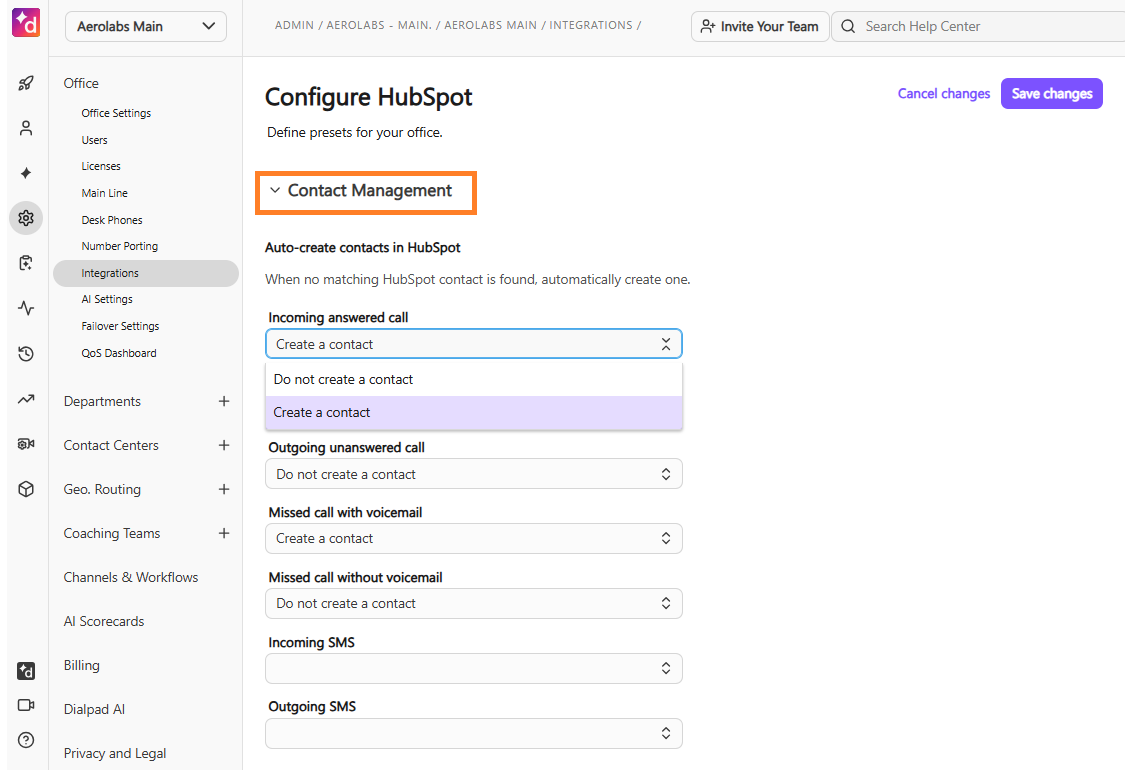The width and height of the screenshot is (1127, 770).
Task: Click the Search Help Center field
Action: tap(979, 27)
